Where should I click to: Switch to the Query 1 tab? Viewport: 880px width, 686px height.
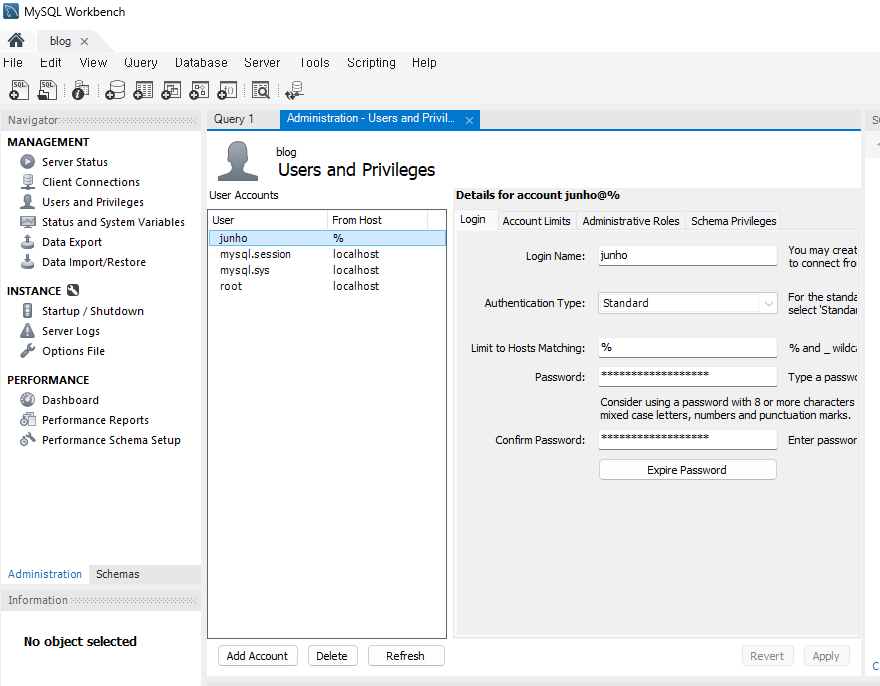click(x=234, y=119)
